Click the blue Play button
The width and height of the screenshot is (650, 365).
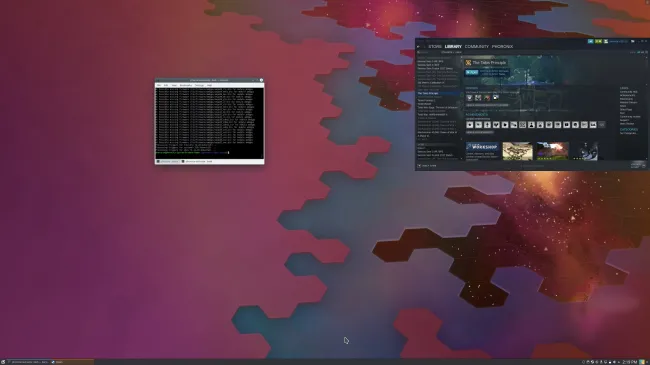472,72
